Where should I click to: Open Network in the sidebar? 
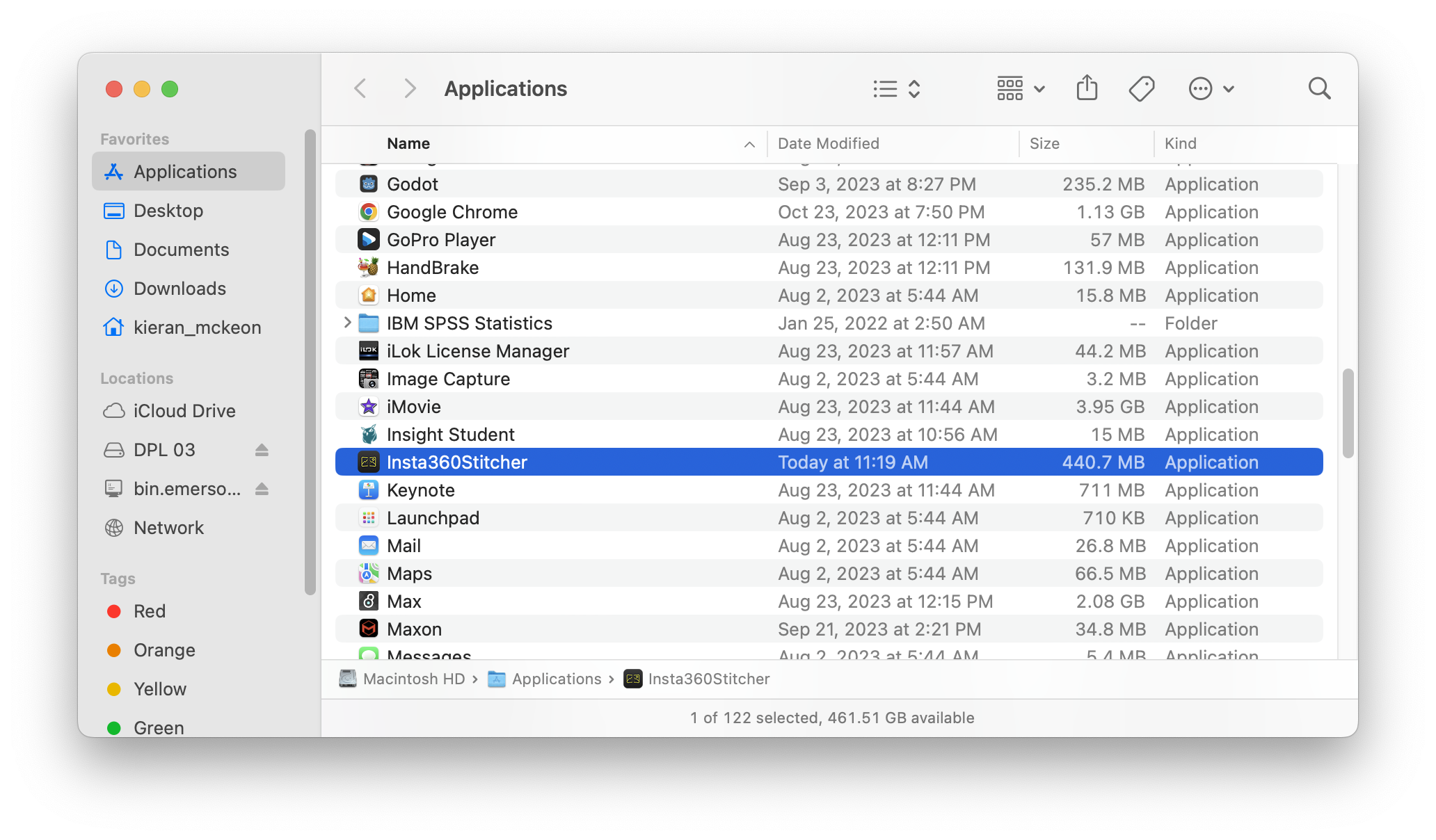click(x=189, y=527)
